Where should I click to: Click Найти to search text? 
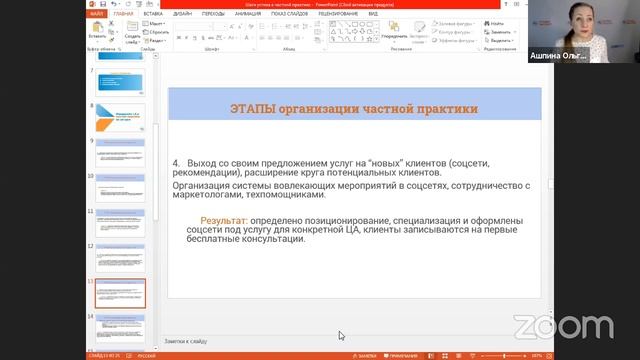[494, 24]
